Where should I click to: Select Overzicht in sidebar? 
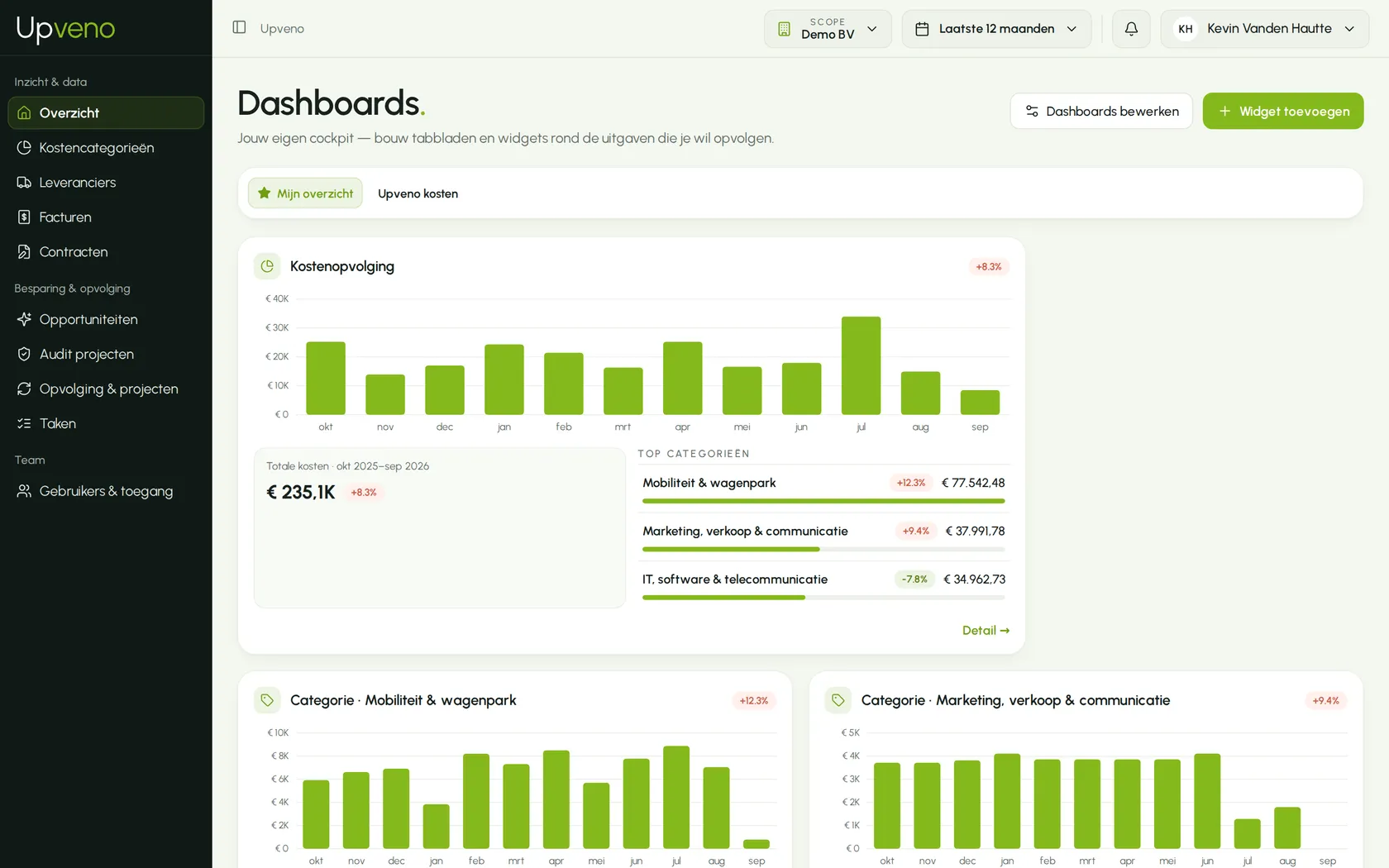106,113
